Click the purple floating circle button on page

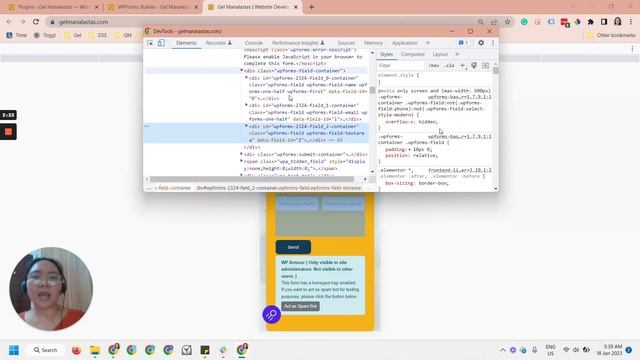271,314
